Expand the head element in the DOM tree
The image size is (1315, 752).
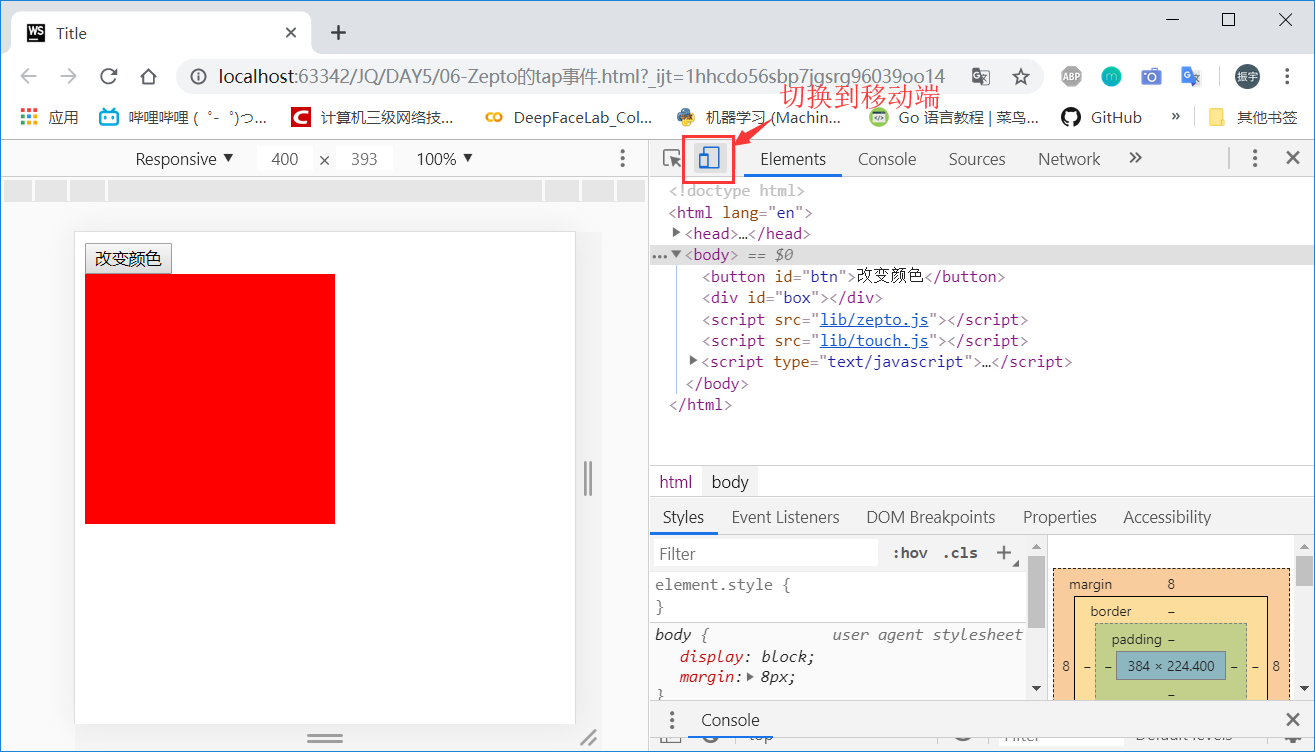click(x=676, y=233)
